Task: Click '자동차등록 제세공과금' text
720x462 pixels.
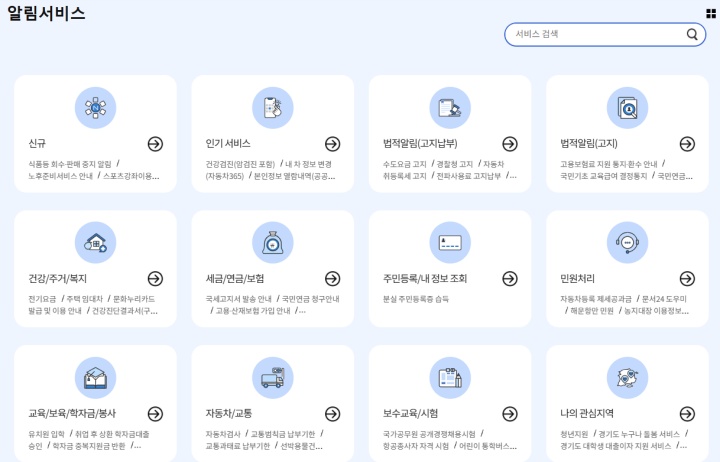Action: pyautogui.click(x=596, y=299)
